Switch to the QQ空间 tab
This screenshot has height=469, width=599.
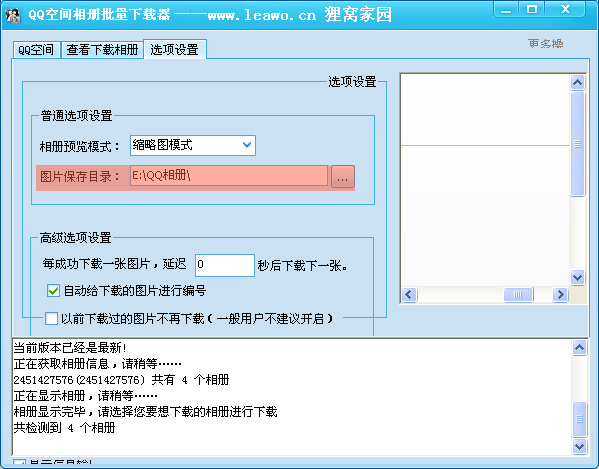tap(36, 50)
